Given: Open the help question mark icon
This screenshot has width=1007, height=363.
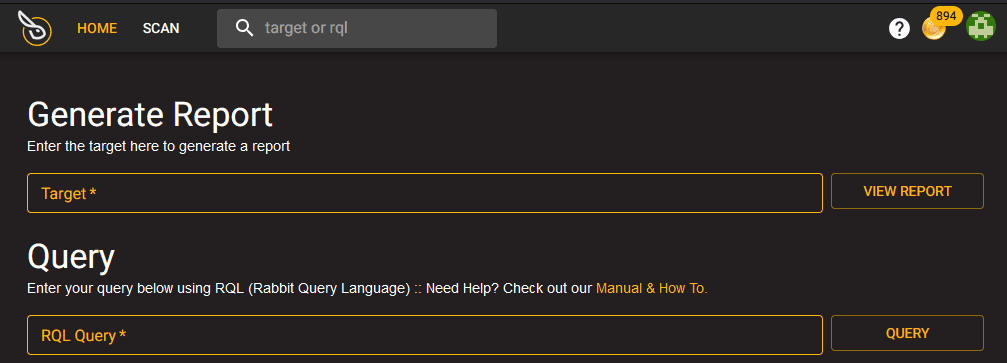Looking at the screenshot, I should [x=899, y=28].
